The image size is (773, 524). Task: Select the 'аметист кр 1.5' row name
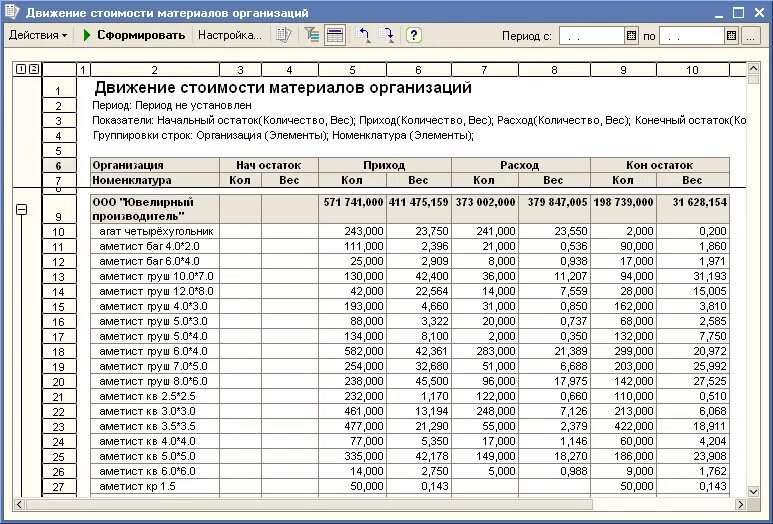155,487
